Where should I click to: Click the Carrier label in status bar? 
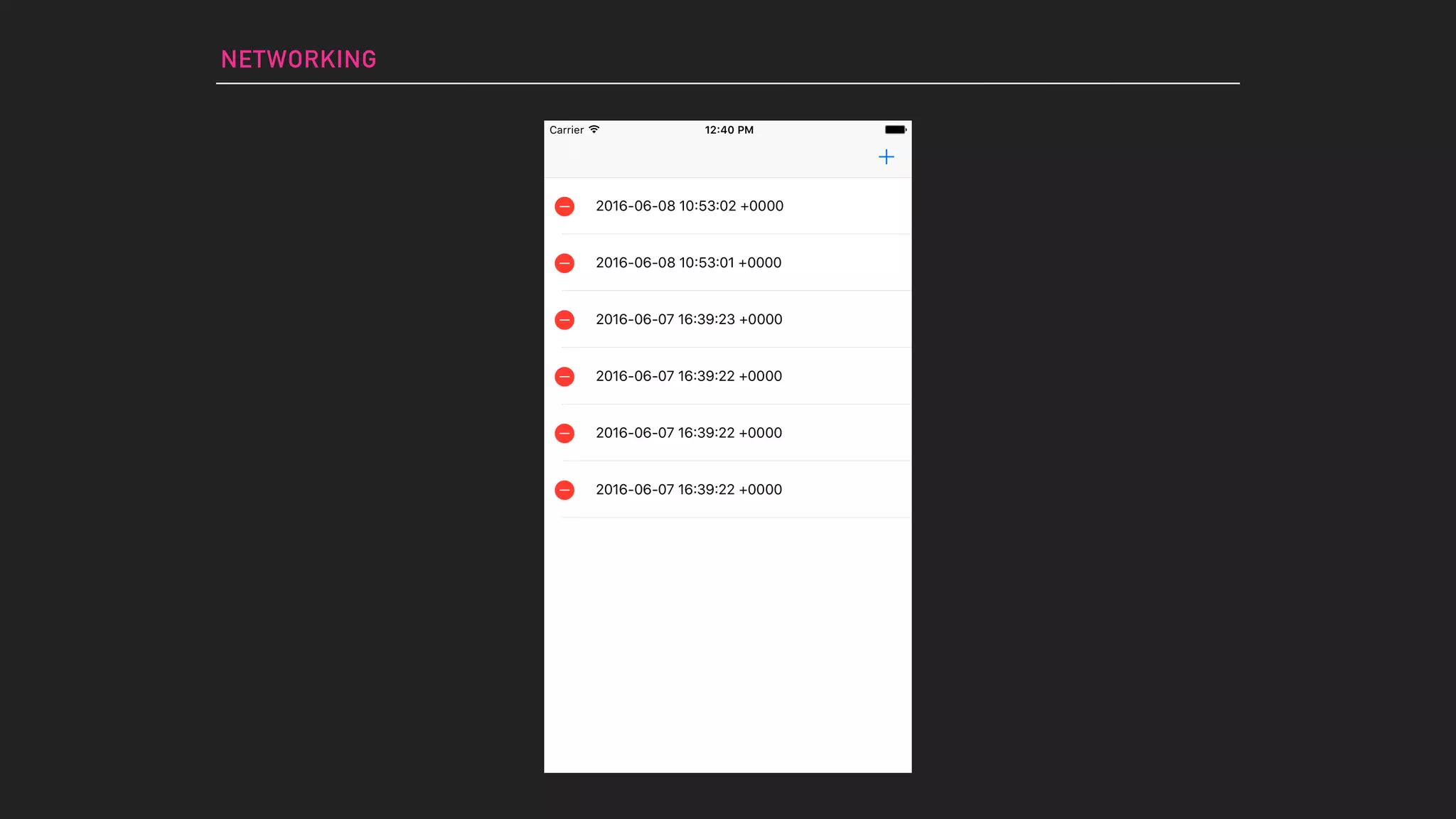[566, 130]
